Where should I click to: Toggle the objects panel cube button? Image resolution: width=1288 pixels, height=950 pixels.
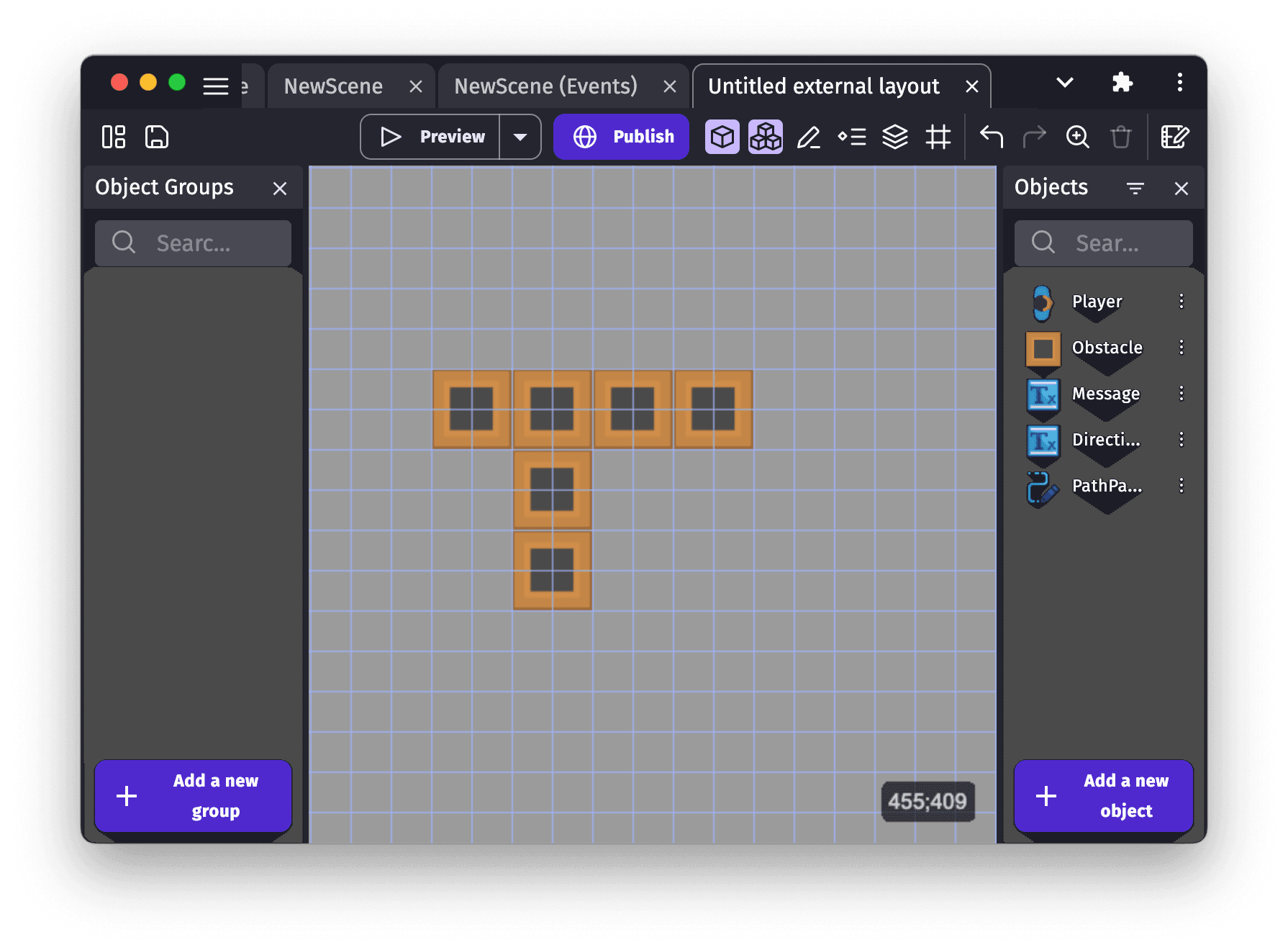click(722, 137)
